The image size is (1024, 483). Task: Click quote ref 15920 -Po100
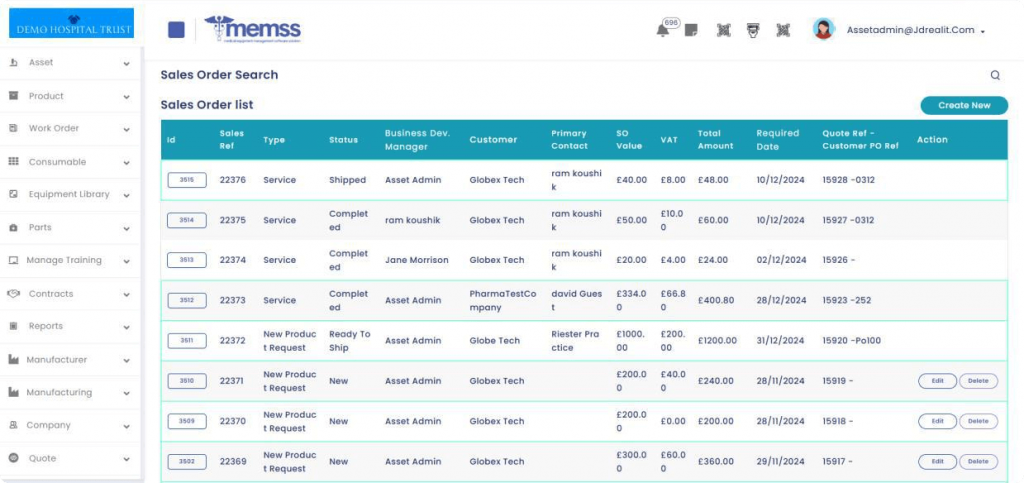point(852,341)
